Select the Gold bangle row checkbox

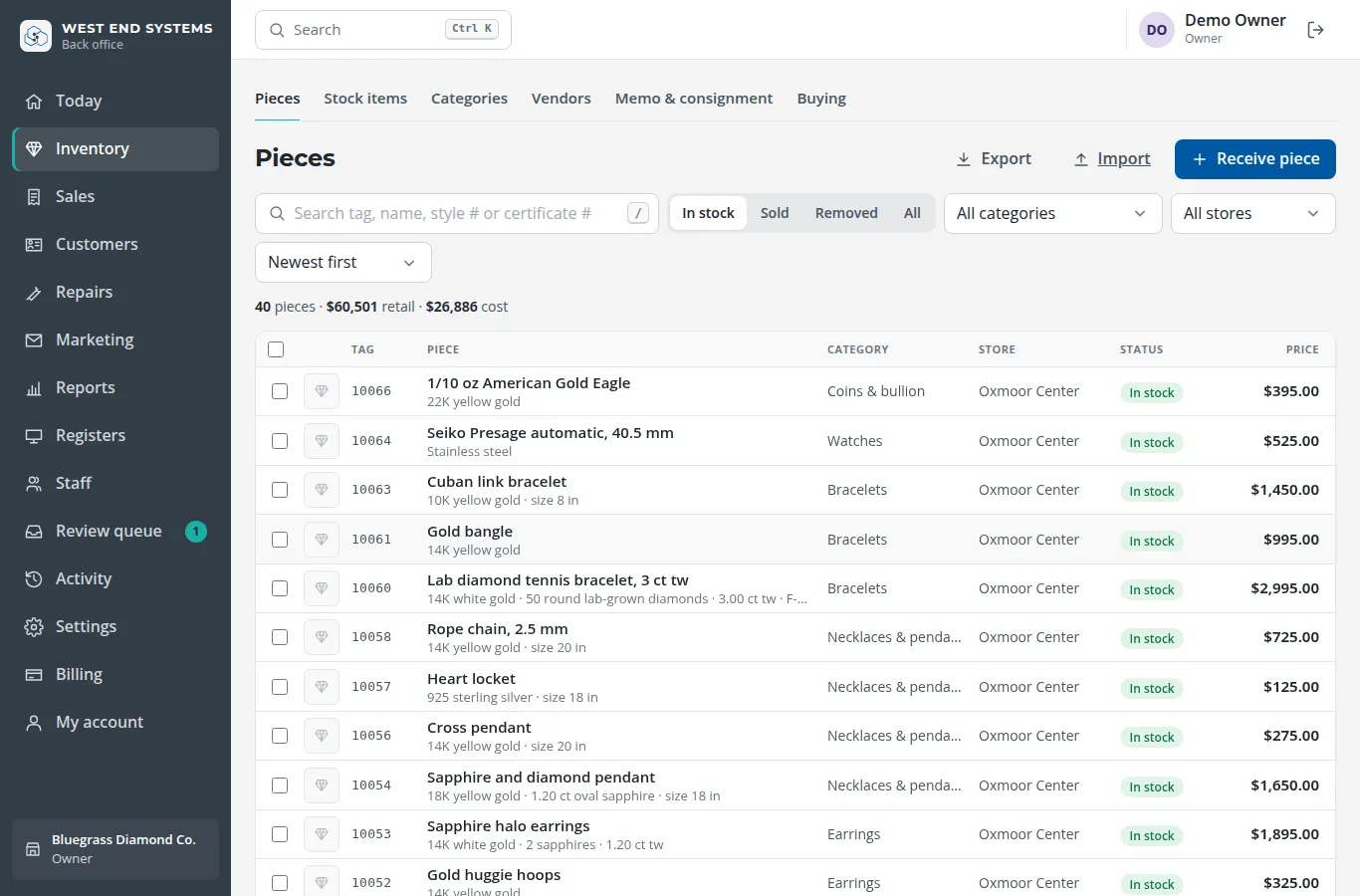[280, 540]
